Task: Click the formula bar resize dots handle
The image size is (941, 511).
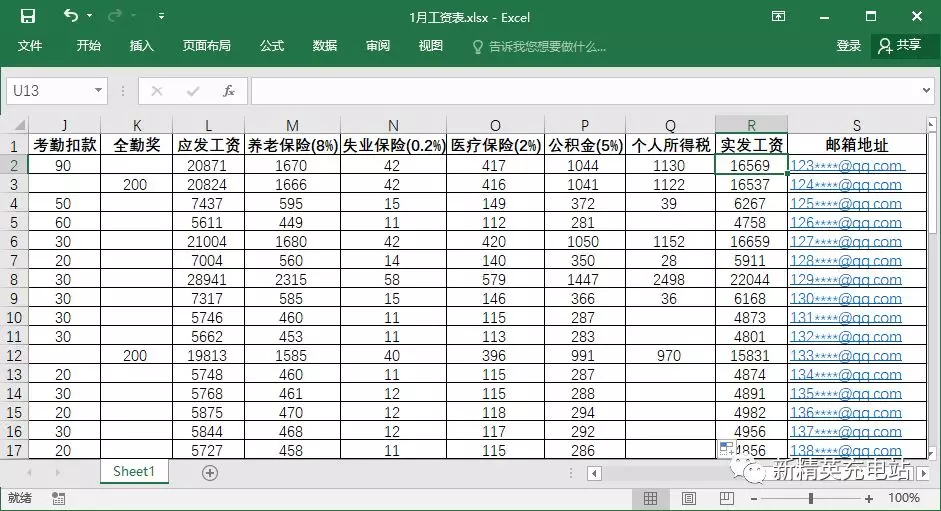Action: coord(122,91)
